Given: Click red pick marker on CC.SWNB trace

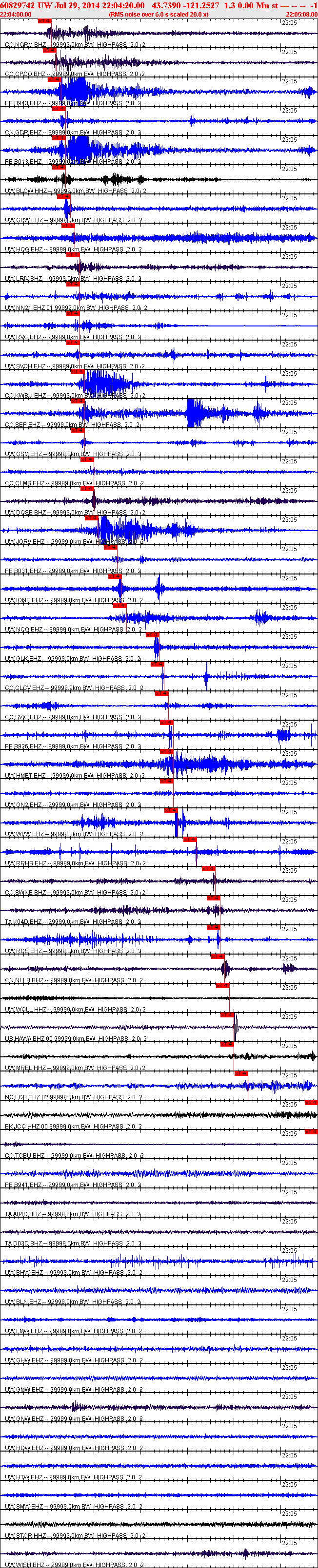Looking at the screenshot, I should click(x=208, y=868).
